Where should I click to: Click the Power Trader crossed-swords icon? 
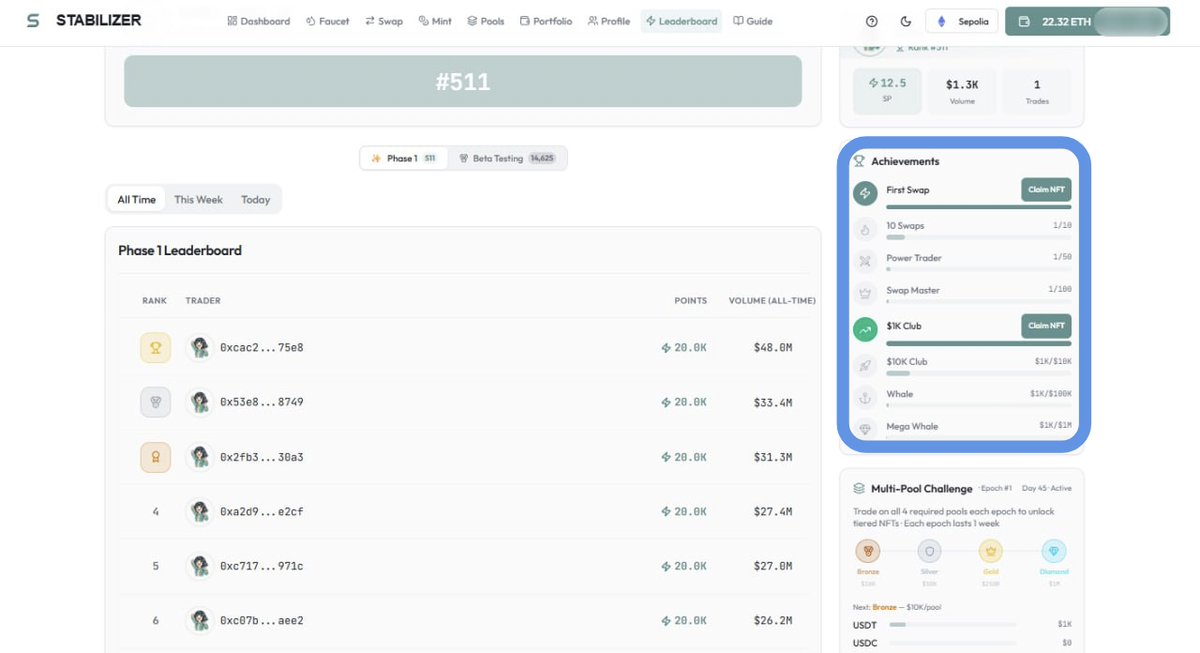point(865,261)
